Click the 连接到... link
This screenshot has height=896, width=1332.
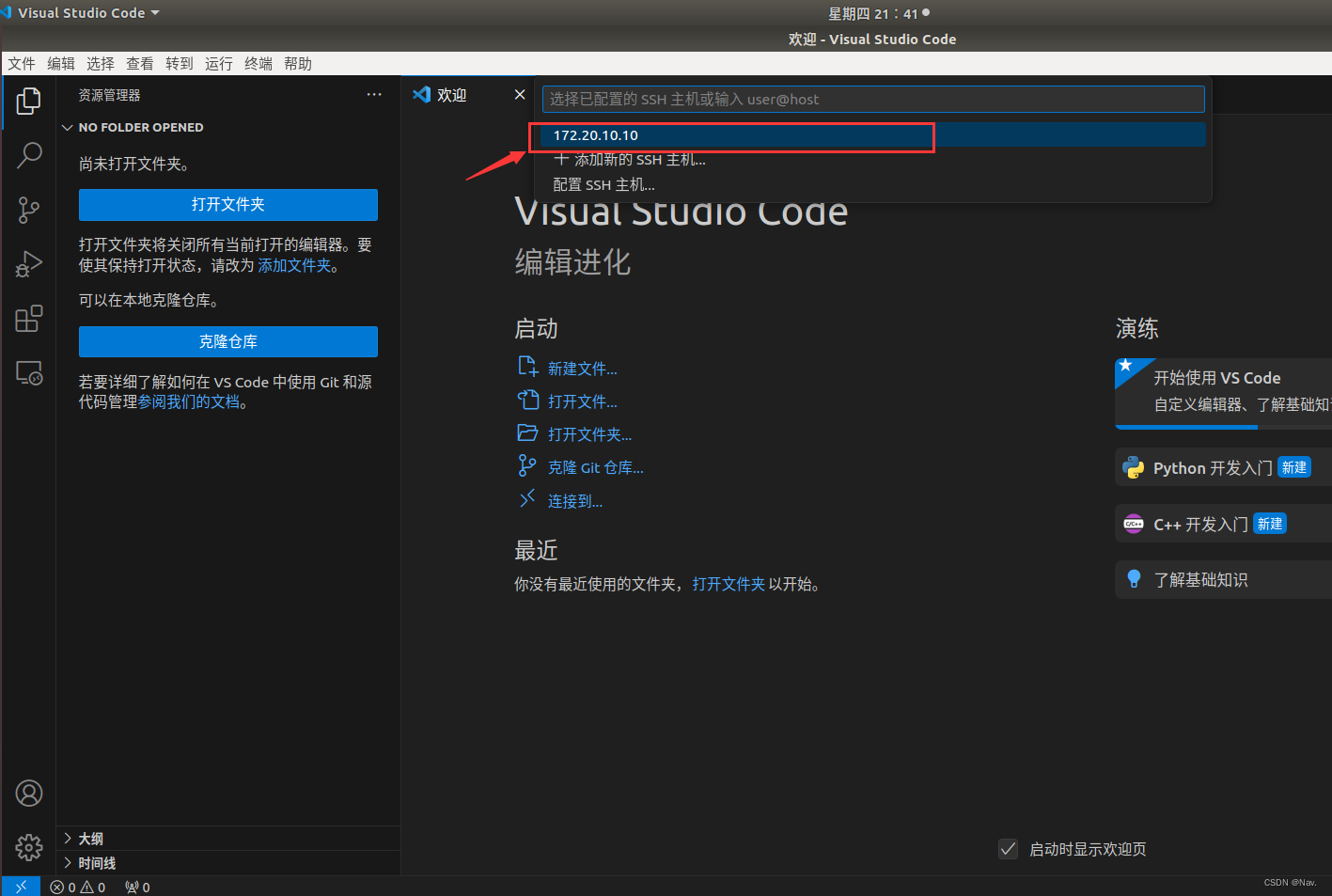click(x=575, y=501)
